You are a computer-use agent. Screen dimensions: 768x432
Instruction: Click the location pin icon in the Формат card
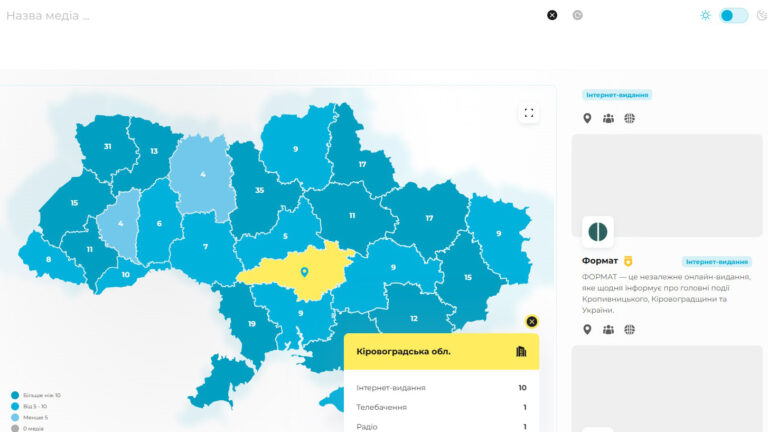coord(587,330)
